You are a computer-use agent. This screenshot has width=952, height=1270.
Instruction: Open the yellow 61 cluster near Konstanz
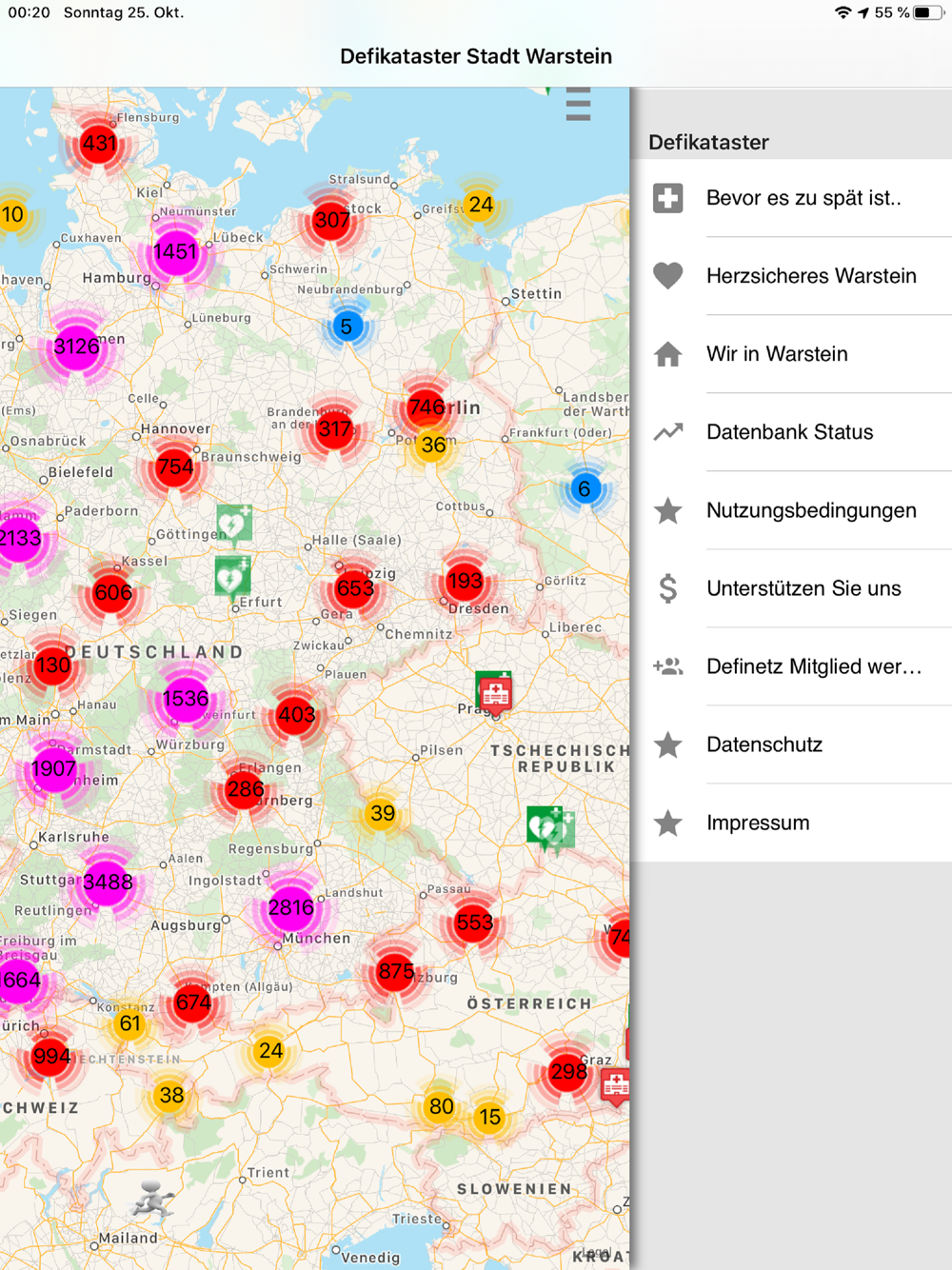pos(129,1024)
